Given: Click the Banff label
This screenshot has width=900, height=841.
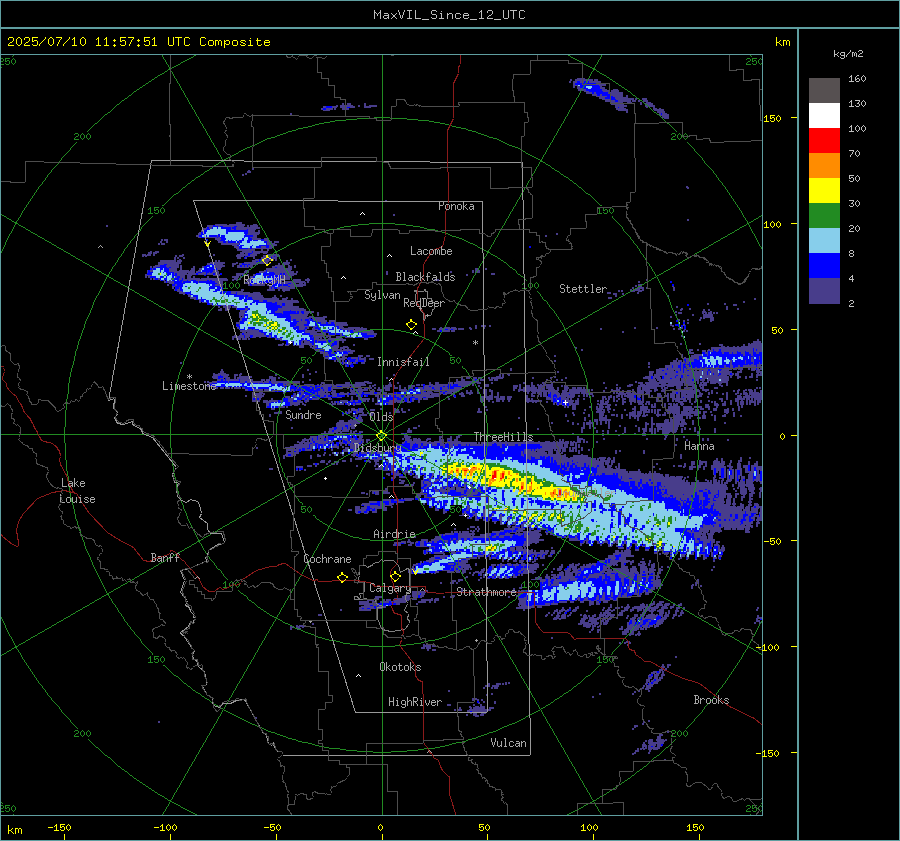Looking at the screenshot, I should tap(165, 557).
